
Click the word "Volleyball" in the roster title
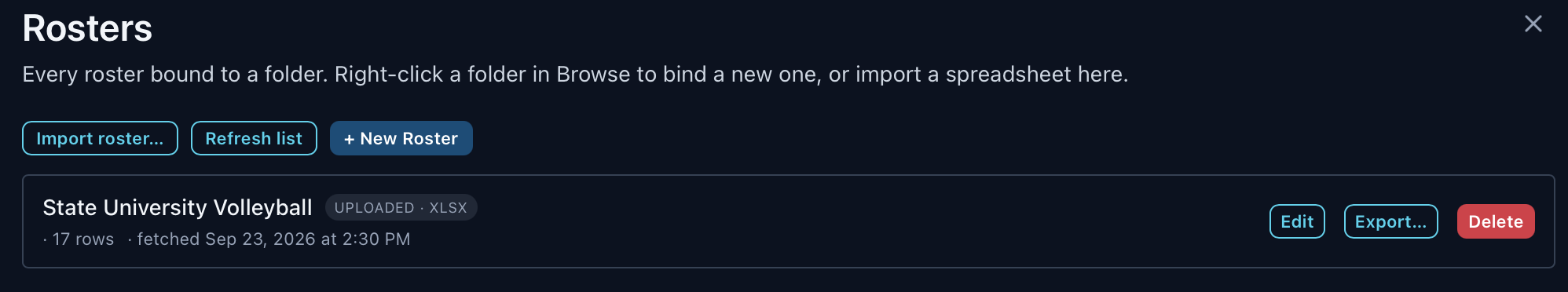(x=263, y=207)
